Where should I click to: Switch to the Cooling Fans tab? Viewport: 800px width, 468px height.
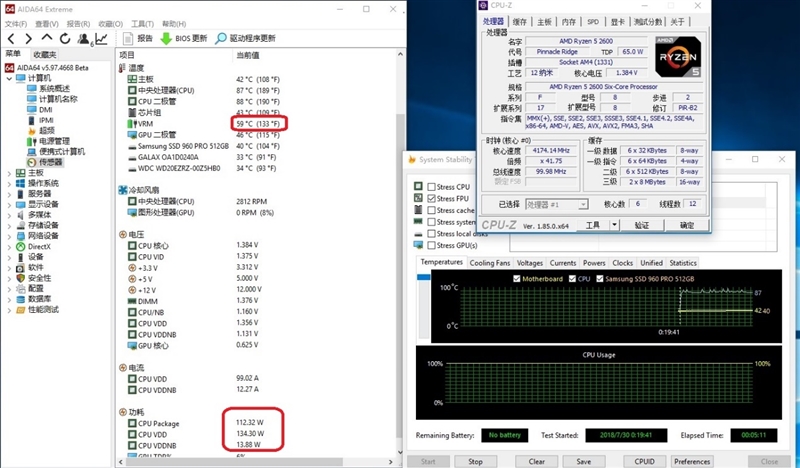[489, 263]
